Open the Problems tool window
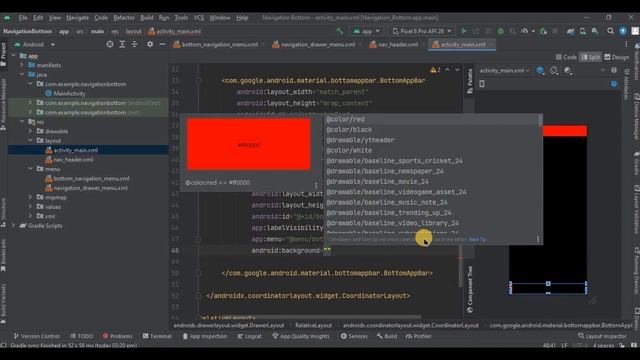Screen dimensions: 640x360 pyautogui.click(x=118, y=336)
